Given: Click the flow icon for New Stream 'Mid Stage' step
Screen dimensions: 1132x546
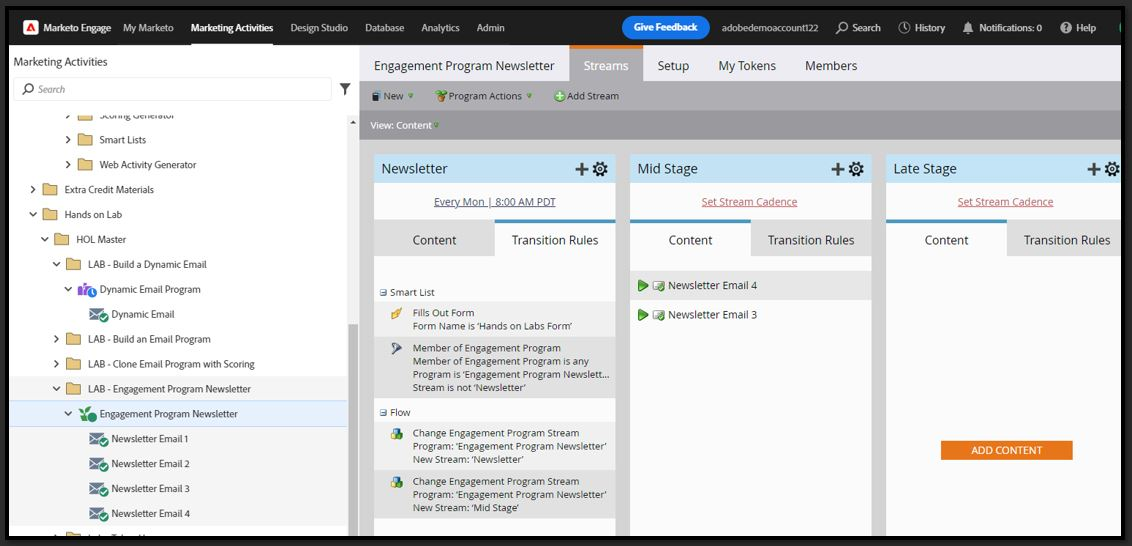Looking at the screenshot, I should coord(396,482).
